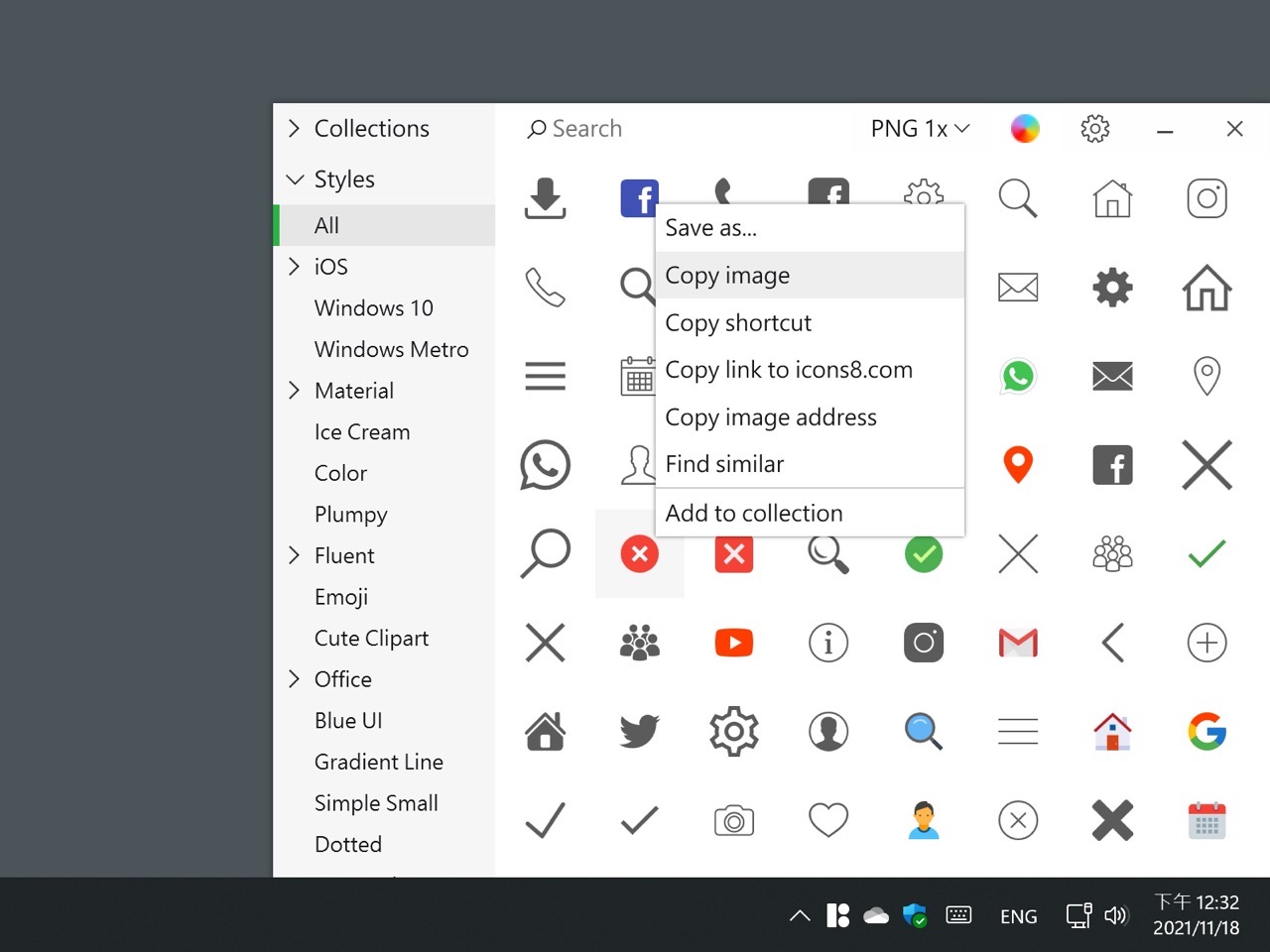Screen dimensions: 1270x952
Task: Select the red YouTube icon
Action: (734, 643)
